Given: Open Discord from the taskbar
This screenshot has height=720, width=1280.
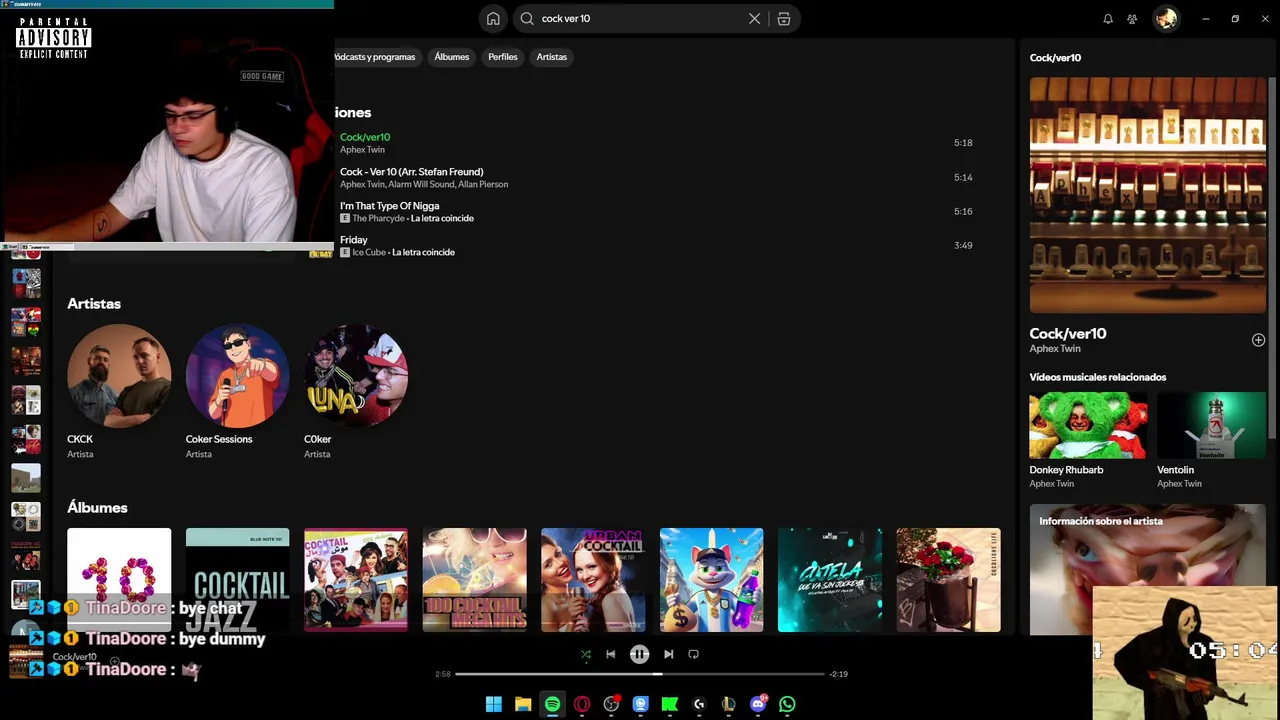Looking at the screenshot, I should coord(758,704).
